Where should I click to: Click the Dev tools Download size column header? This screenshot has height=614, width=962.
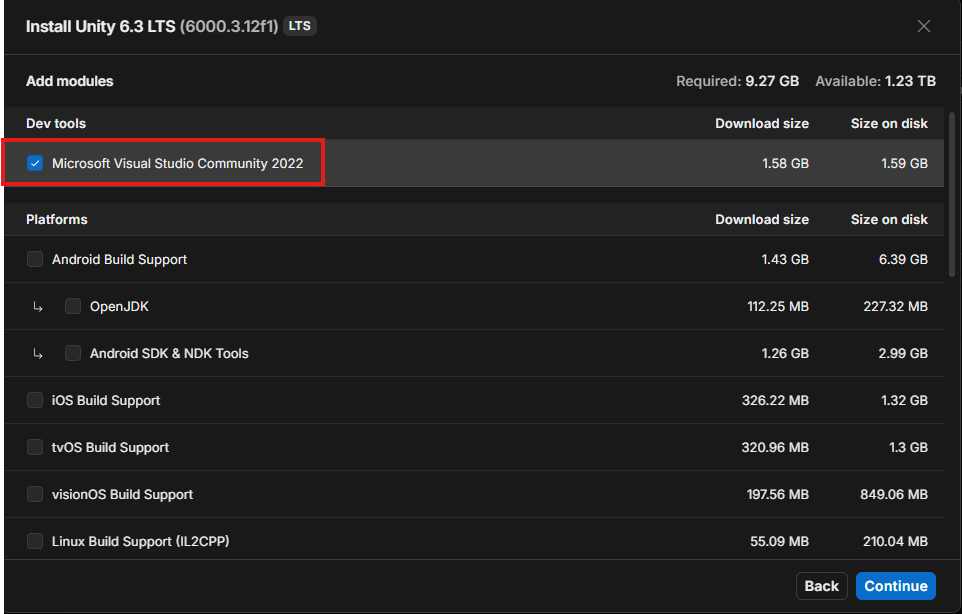[x=761, y=123]
